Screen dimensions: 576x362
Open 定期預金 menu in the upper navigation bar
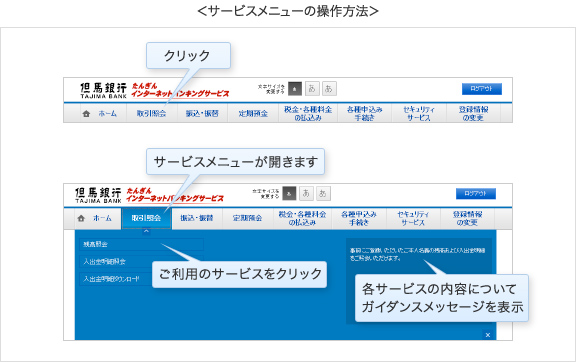[253, 113]
